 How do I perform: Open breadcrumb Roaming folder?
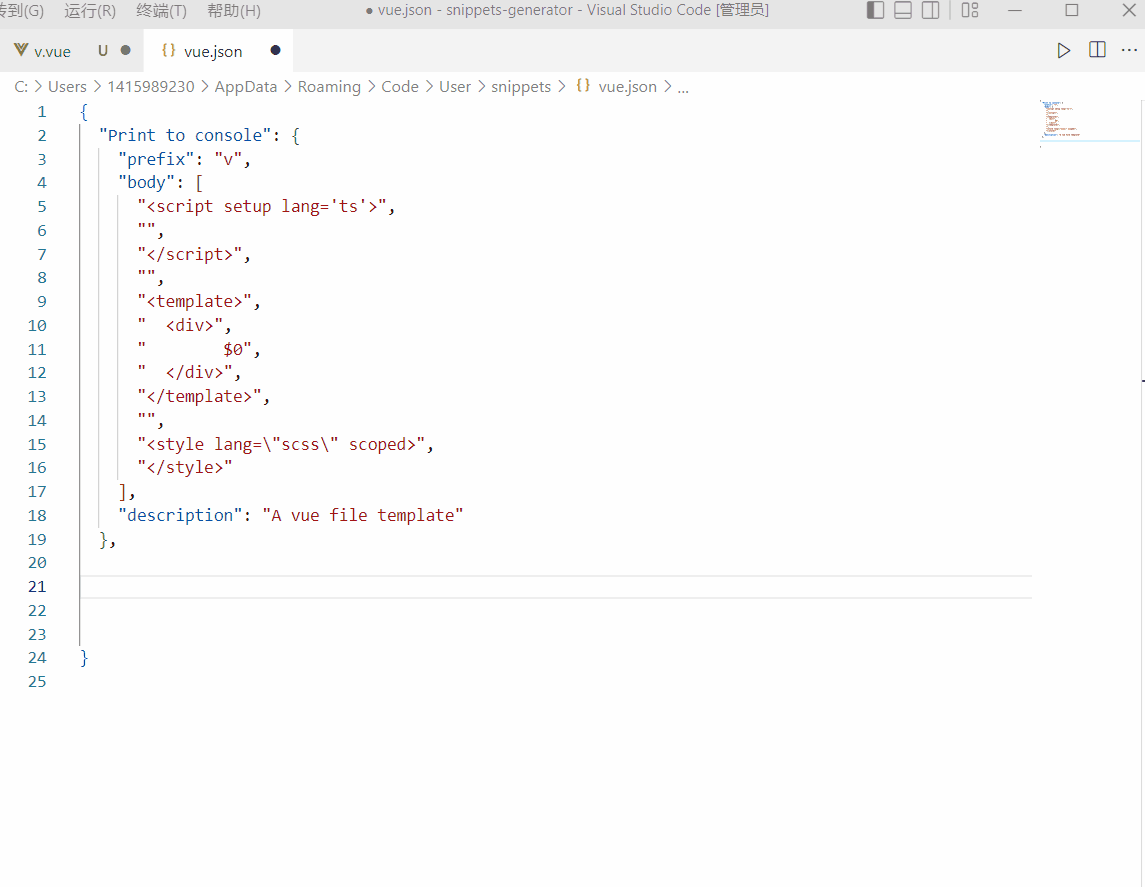point(329,87)
